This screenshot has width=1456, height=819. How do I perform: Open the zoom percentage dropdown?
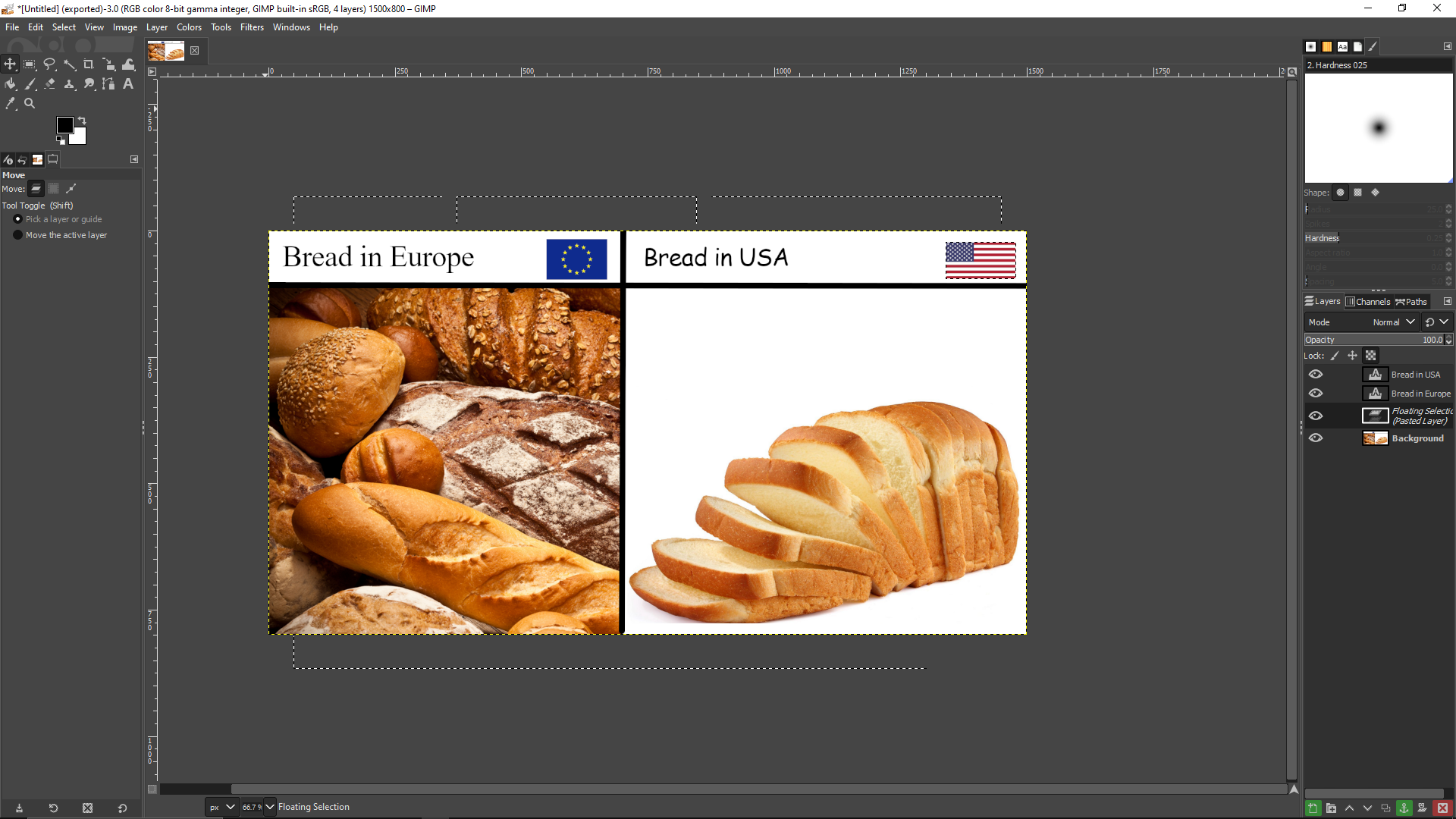(270, 807)
